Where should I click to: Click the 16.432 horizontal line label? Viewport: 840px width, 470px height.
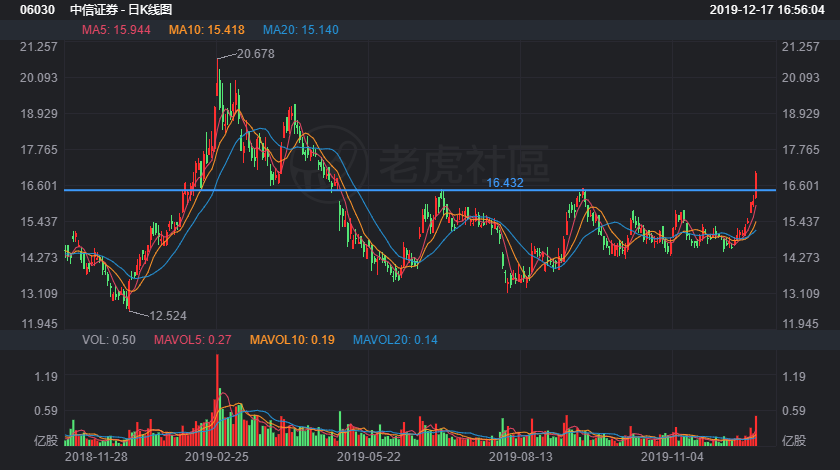505,183
